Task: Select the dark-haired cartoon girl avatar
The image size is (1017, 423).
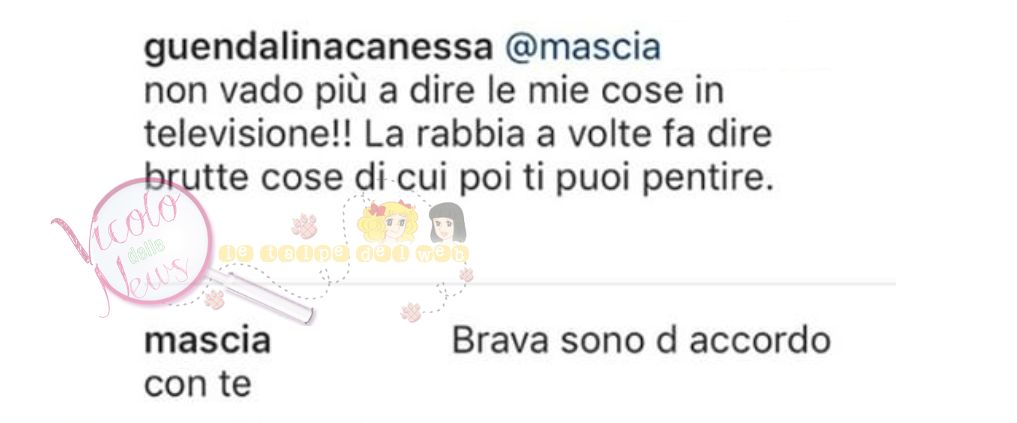Action: (x=446, y=223)
